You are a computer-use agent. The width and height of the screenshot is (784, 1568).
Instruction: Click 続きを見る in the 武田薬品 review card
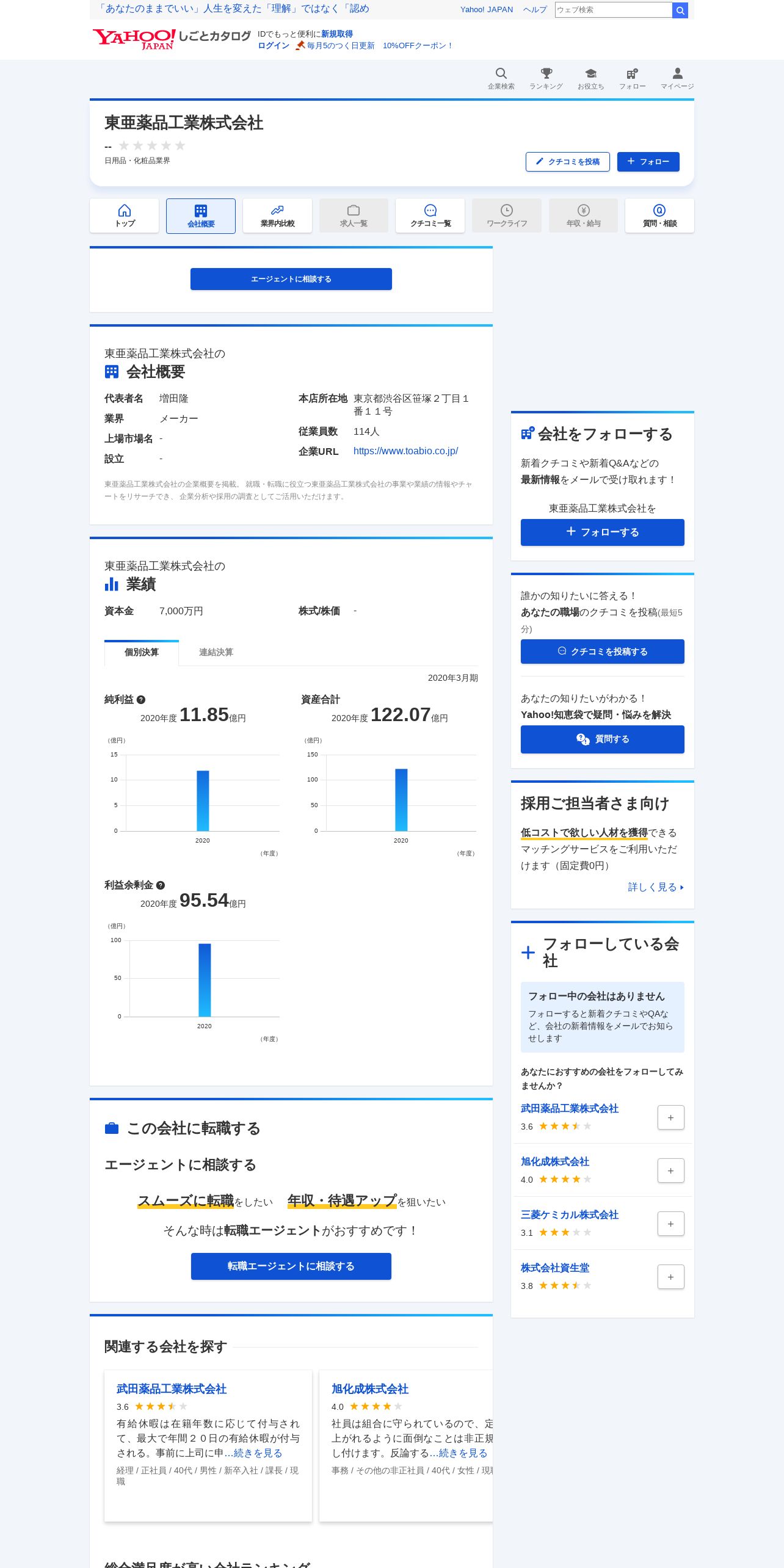click(253, 1453)
